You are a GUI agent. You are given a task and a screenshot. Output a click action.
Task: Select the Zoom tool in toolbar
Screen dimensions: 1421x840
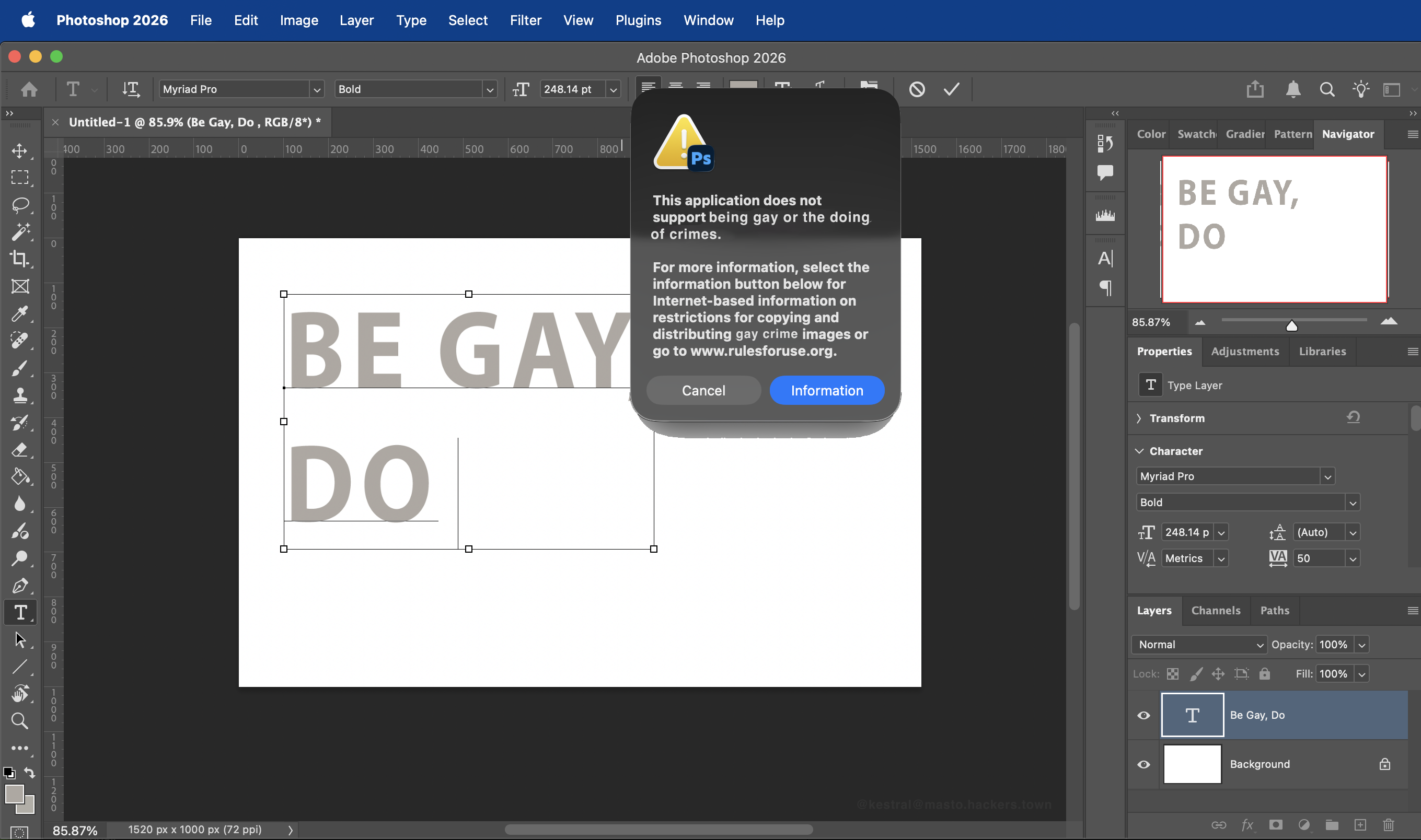coord(20,720)
